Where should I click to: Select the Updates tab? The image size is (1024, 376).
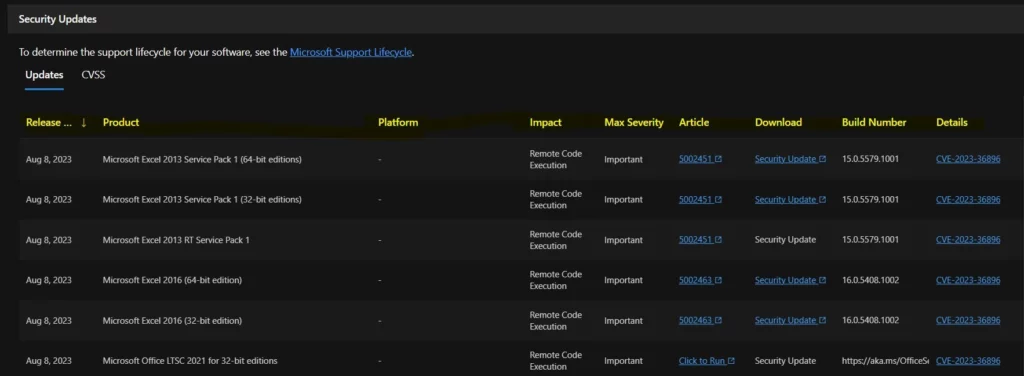pyautogui.click(x=44, y=74)
